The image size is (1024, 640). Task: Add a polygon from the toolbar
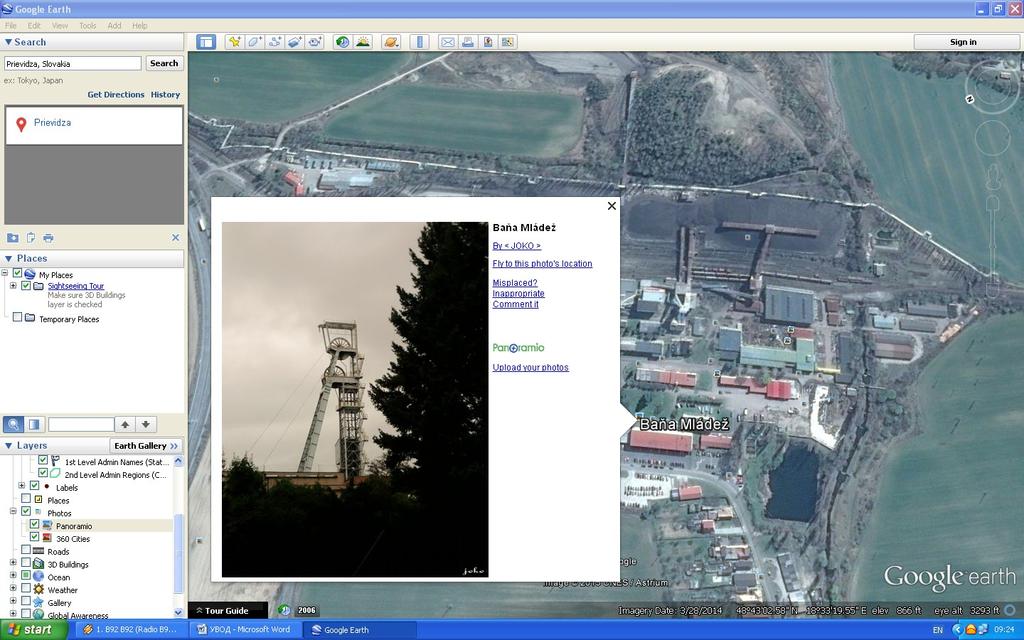[x=254, y=42]
